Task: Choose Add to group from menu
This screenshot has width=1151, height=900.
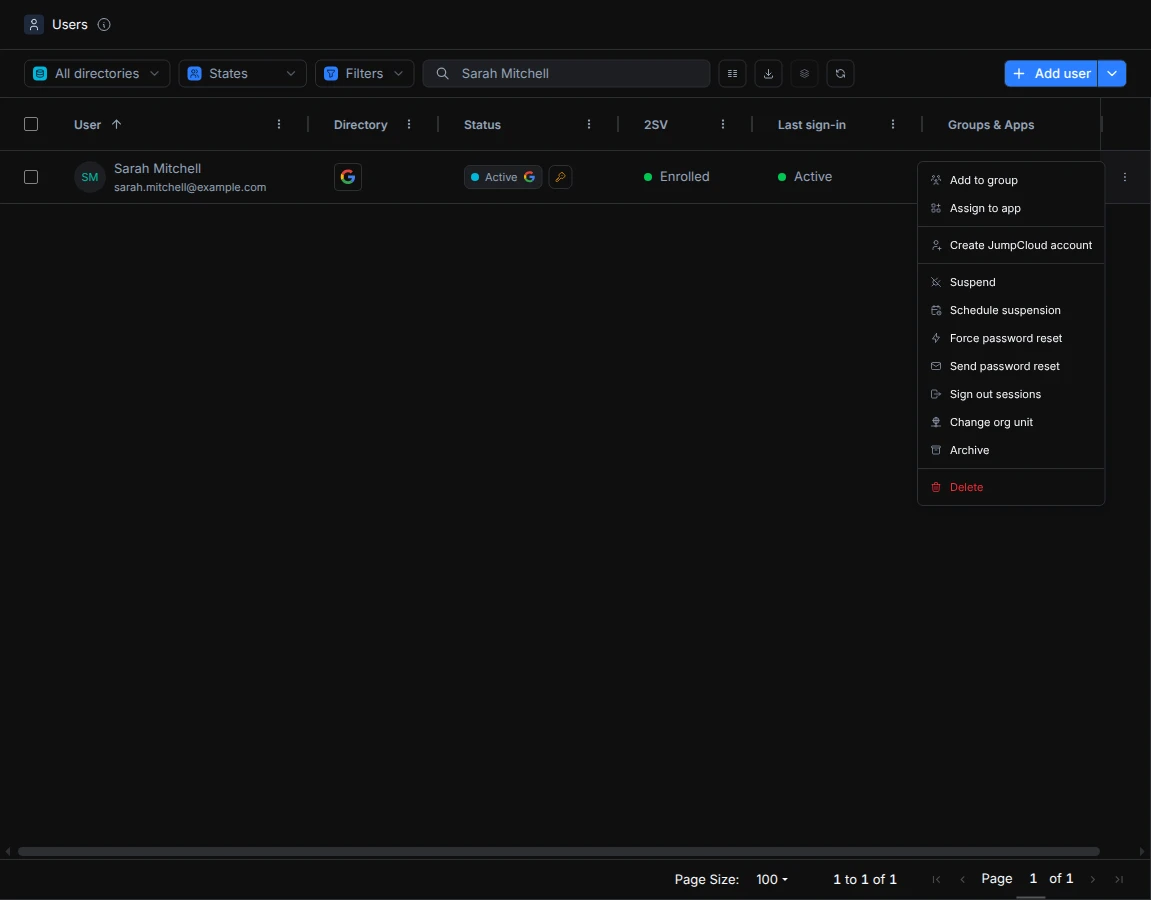Action: point(1011,180)
